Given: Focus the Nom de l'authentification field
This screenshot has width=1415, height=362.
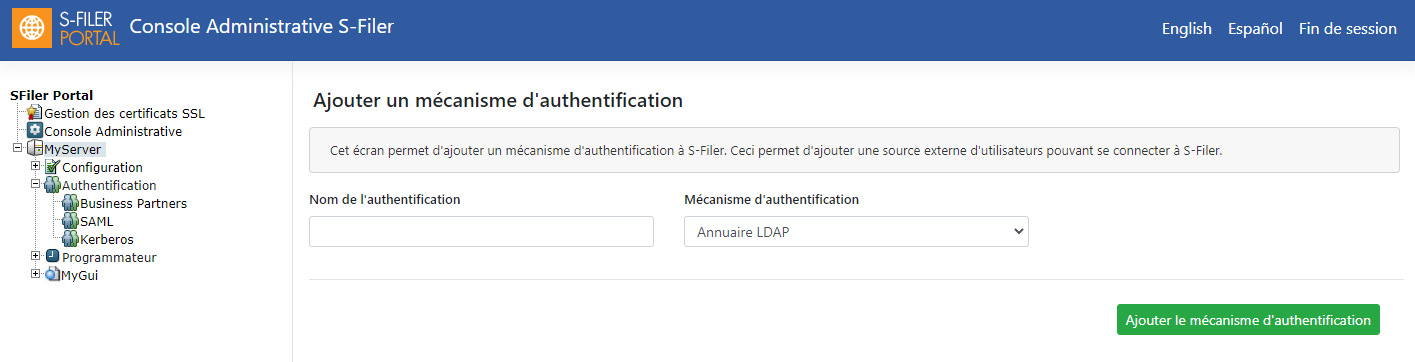Looking at the screenshot, I should (x=481, y=232).
